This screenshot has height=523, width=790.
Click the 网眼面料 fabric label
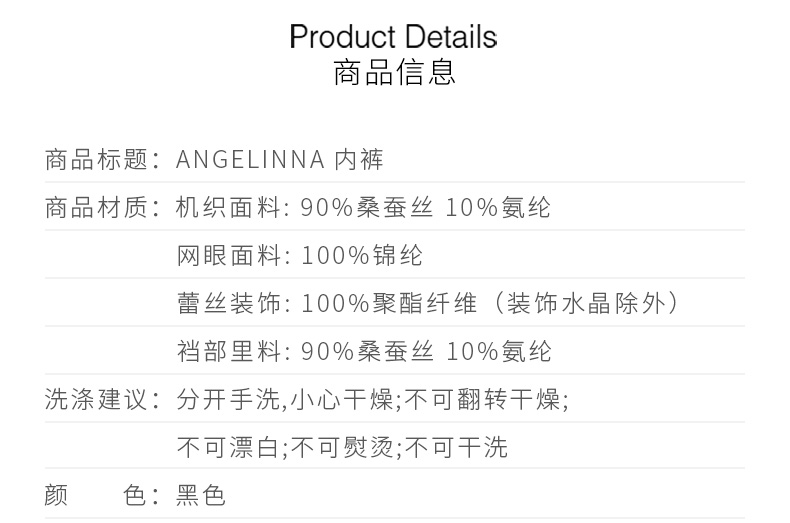point(227,255)
